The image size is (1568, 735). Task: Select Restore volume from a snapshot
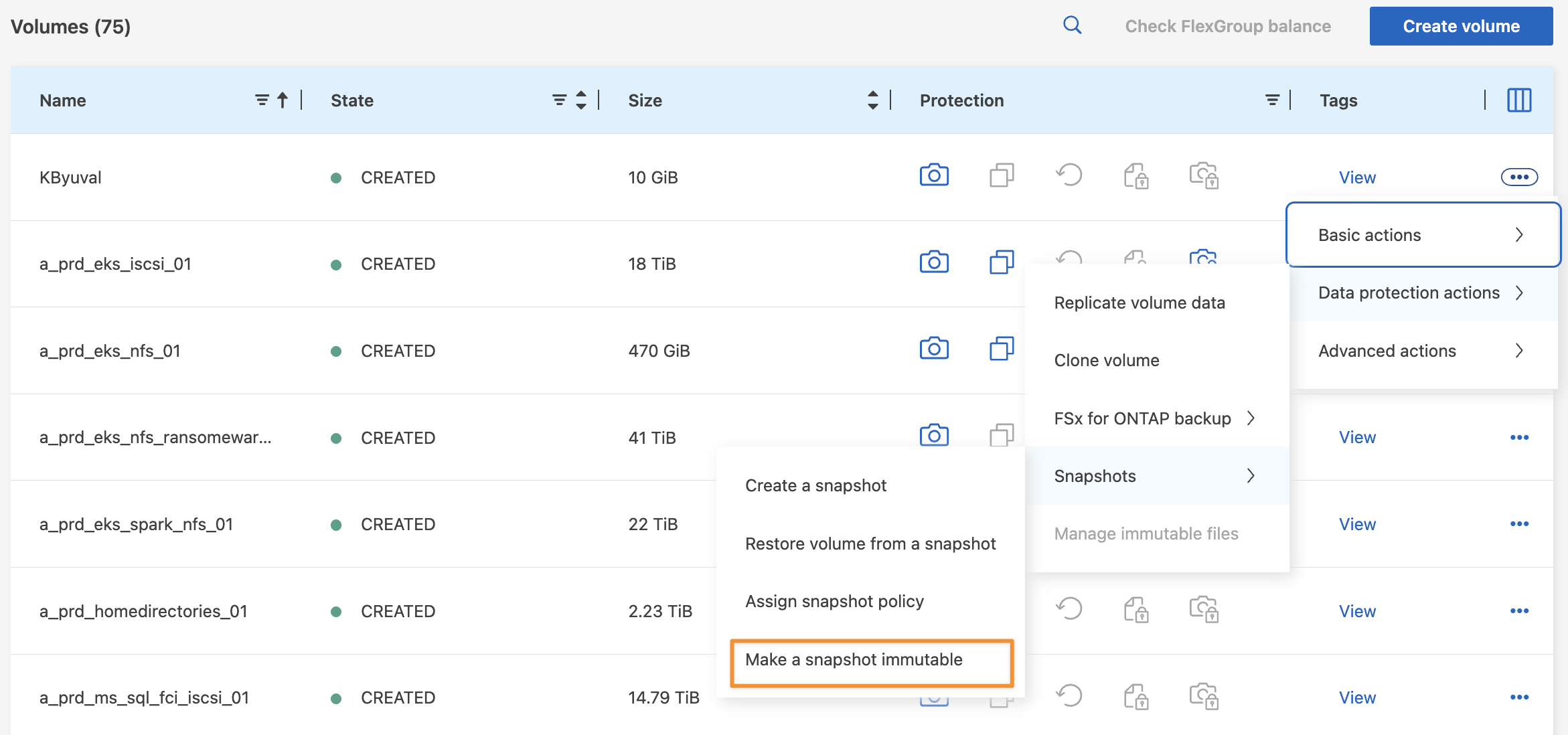click(870, 544)
